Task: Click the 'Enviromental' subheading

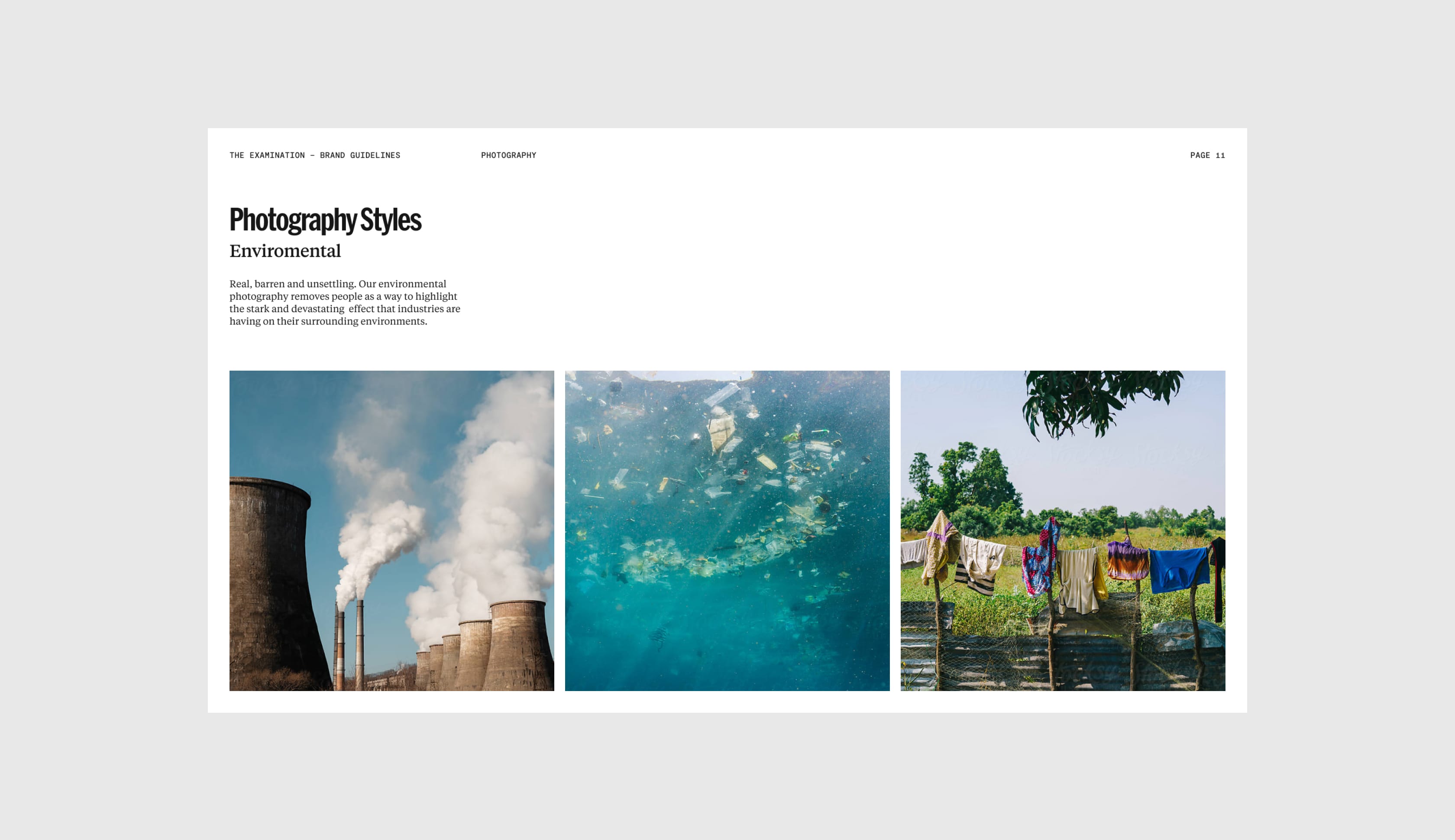Action: point(285,251)
